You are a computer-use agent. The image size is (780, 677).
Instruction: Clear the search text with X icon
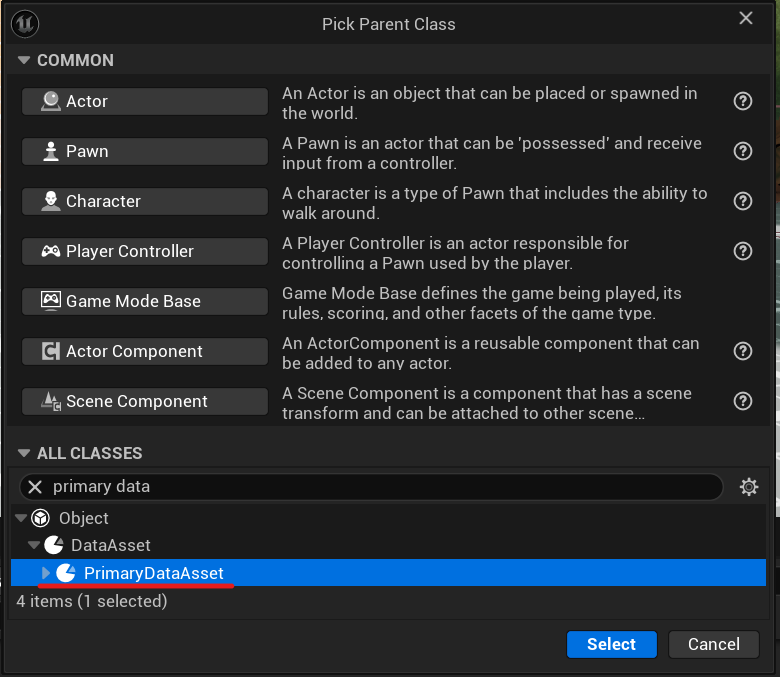(35, 487)
